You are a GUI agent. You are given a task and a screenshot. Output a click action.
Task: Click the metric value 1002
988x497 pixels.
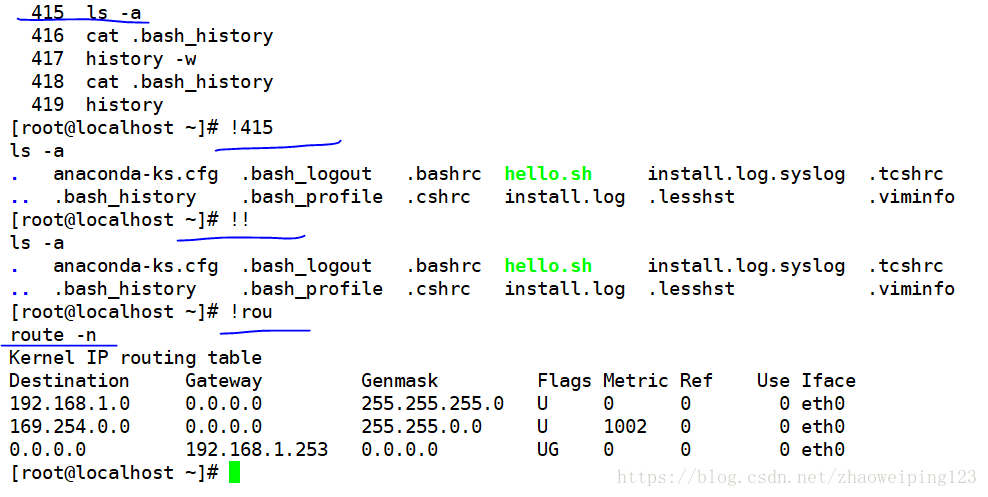(625, 427)
